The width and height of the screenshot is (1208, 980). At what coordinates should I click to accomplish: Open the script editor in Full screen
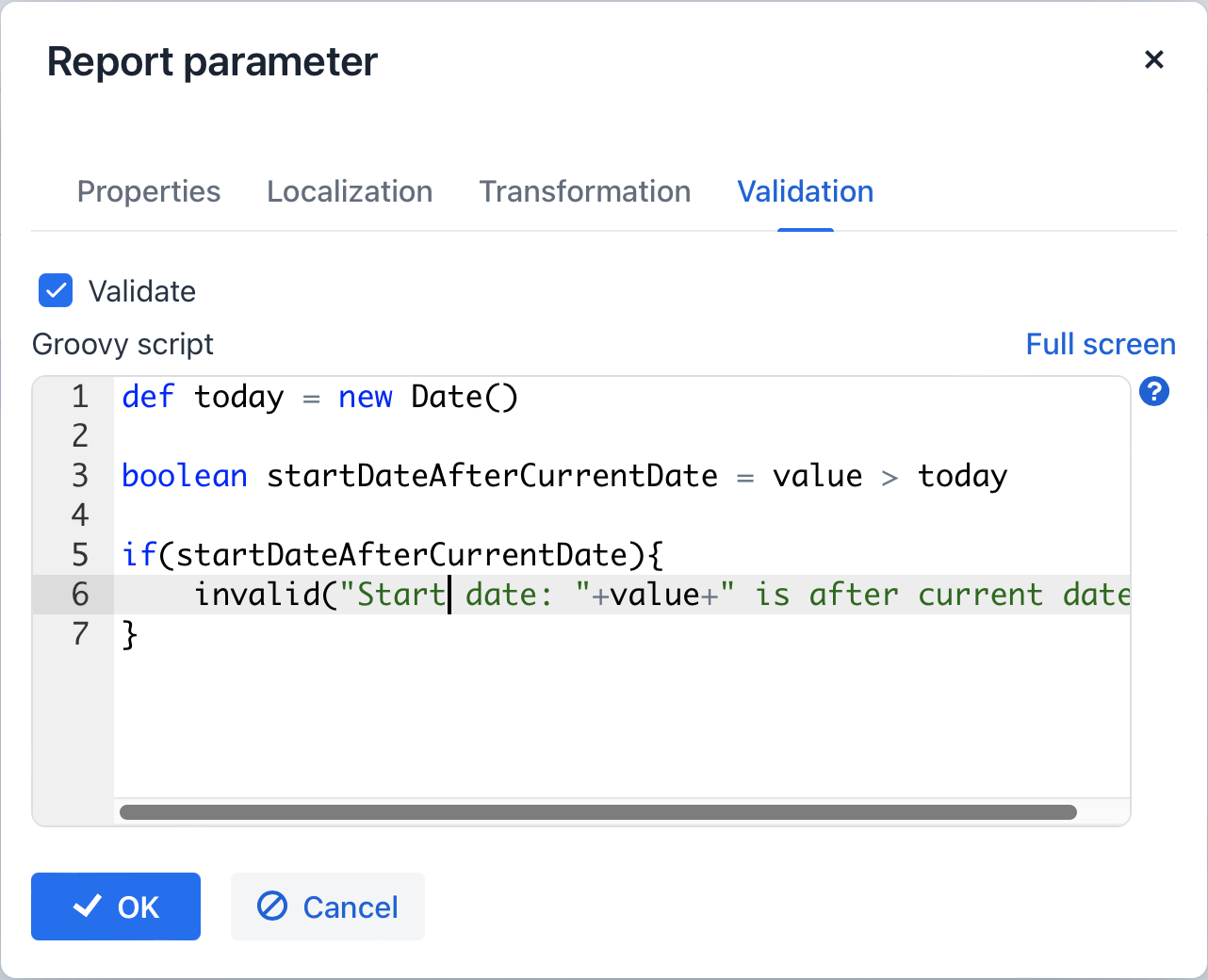coord(1101,344)
